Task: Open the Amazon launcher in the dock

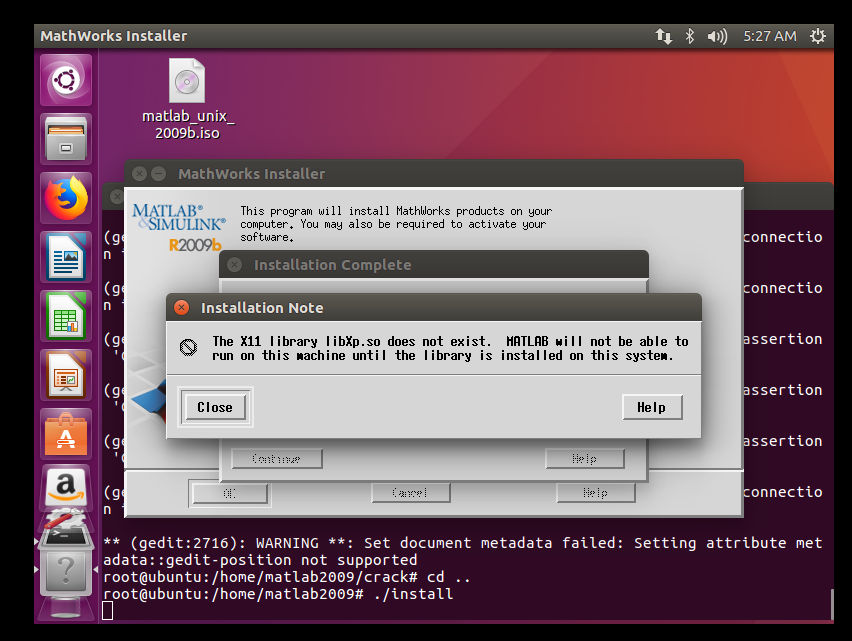Action: pyautogui.click(x=66, y=486)
